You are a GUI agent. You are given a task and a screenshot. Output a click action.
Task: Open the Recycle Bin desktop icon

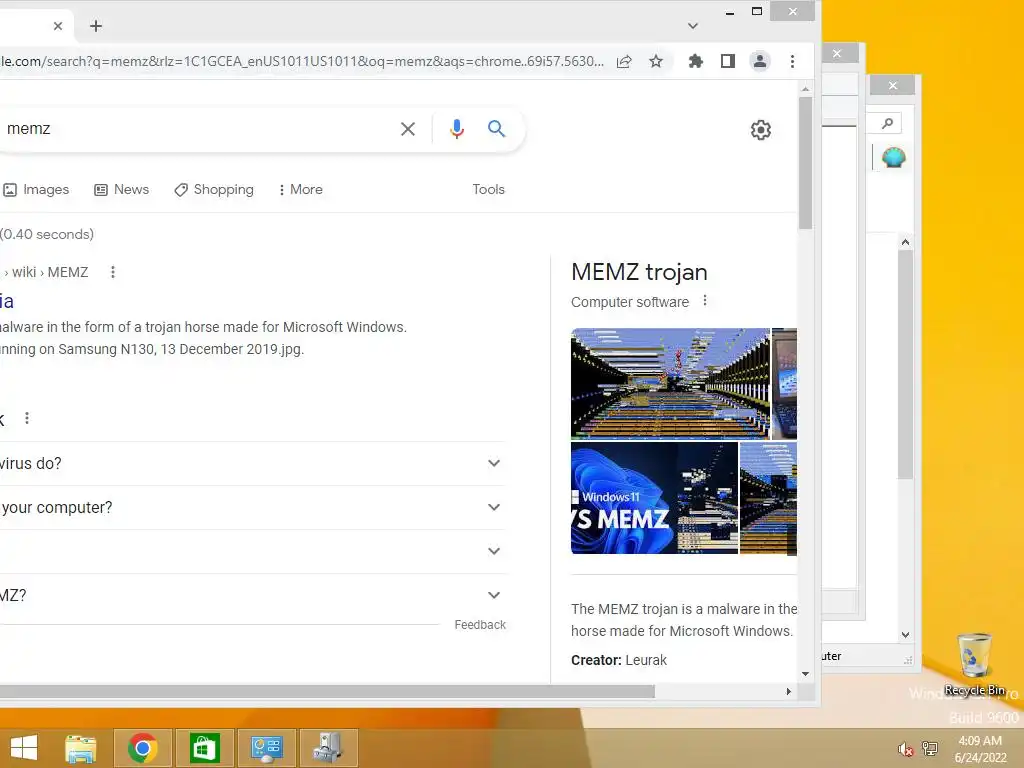[974, 664]
